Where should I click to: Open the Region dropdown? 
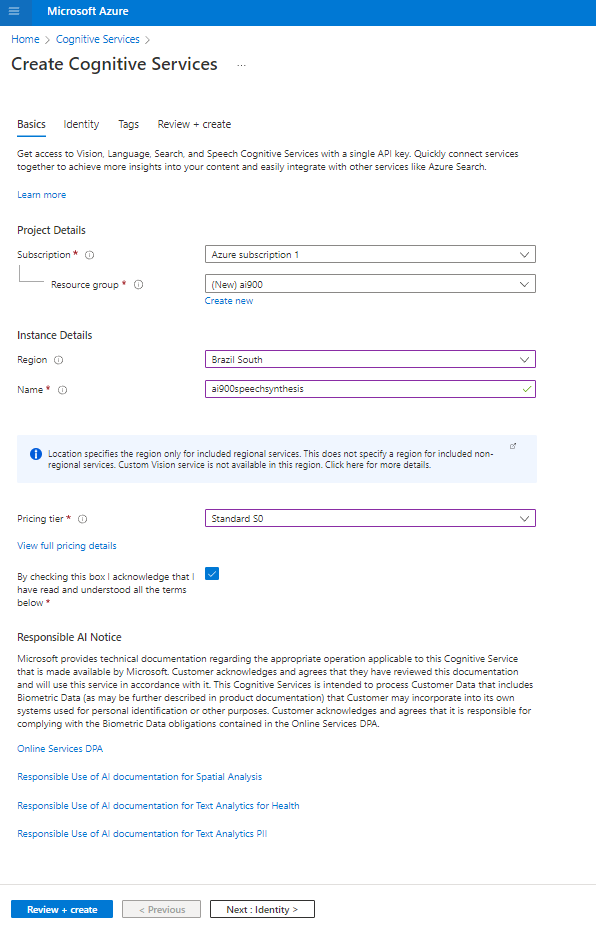pyautogui.click(x=526, y=359)
